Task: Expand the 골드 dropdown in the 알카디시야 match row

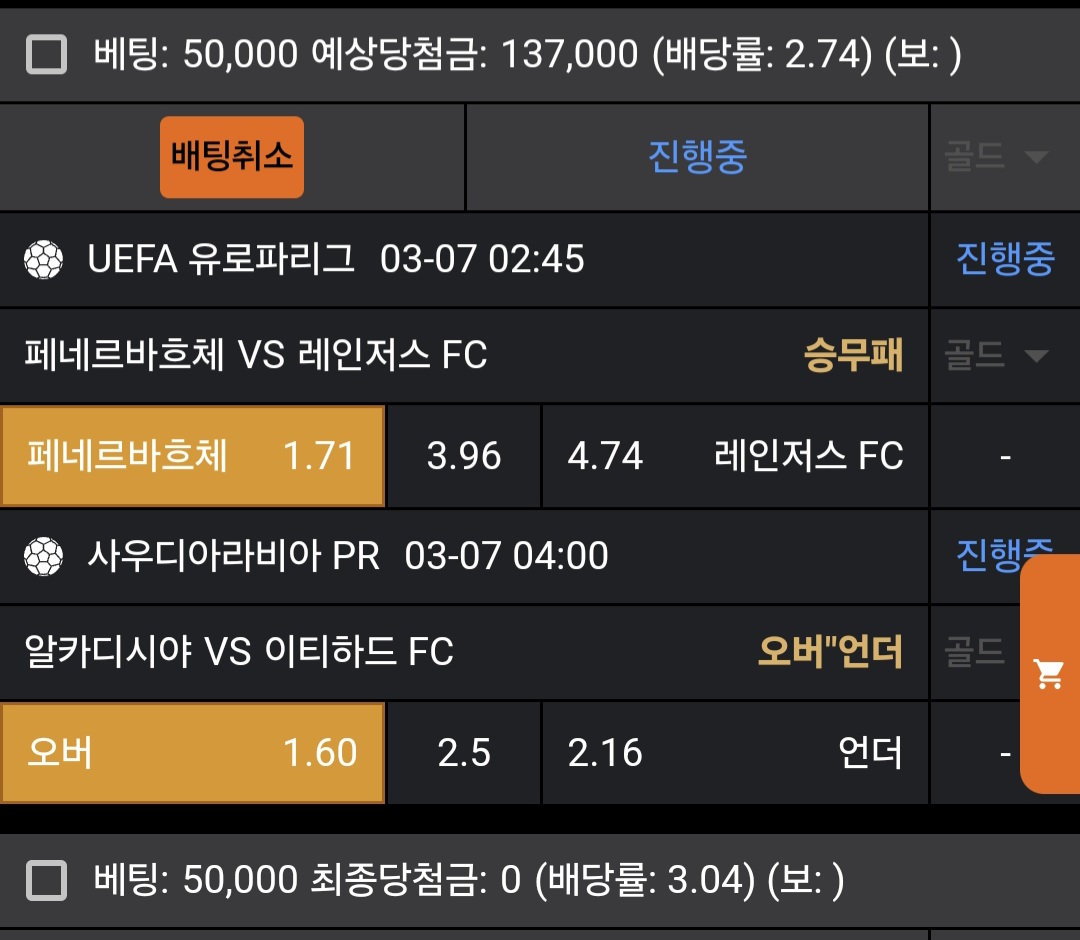Action: [x=975, y=652]
